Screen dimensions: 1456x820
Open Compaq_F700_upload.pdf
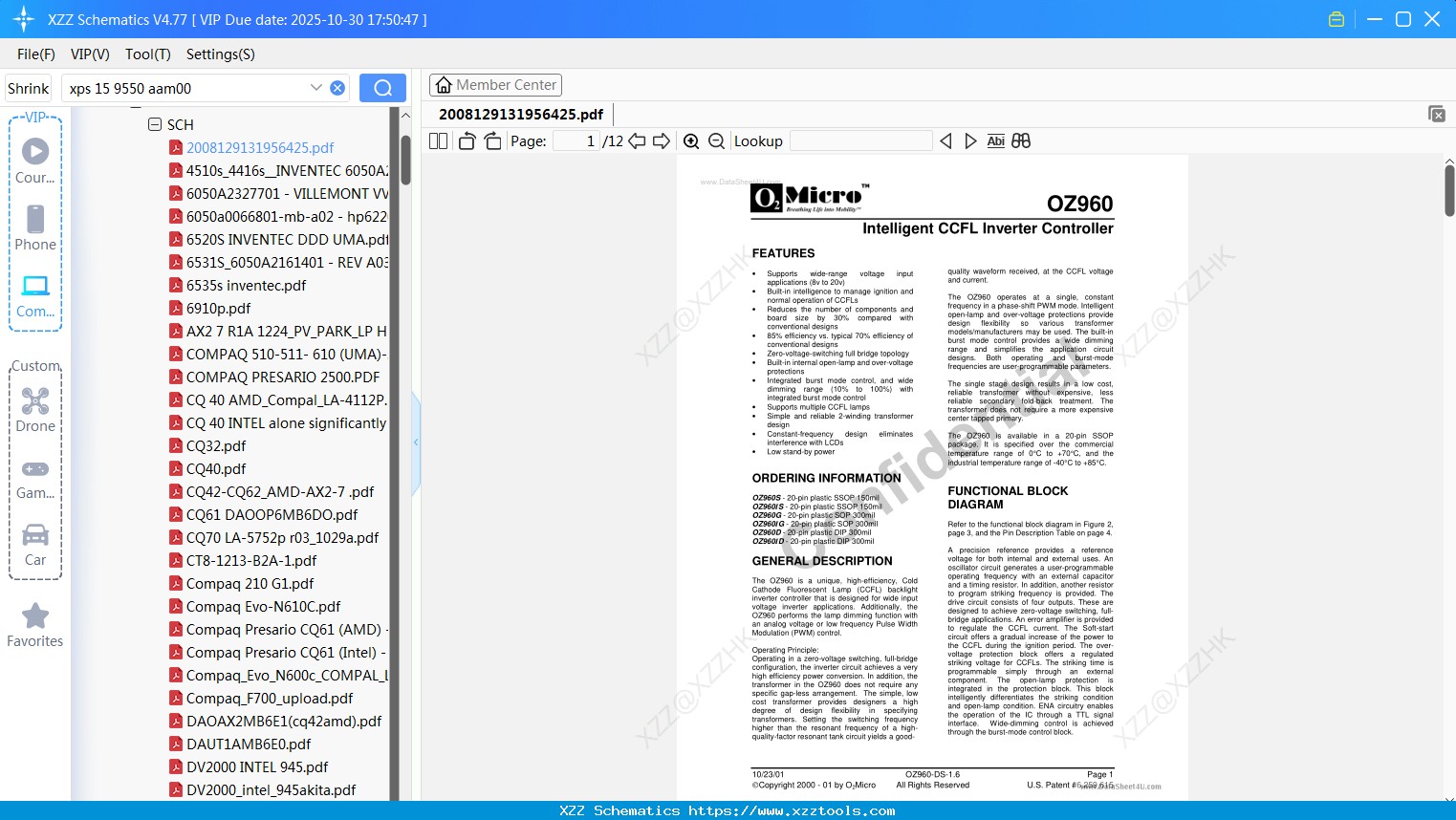tap(270, 698)
